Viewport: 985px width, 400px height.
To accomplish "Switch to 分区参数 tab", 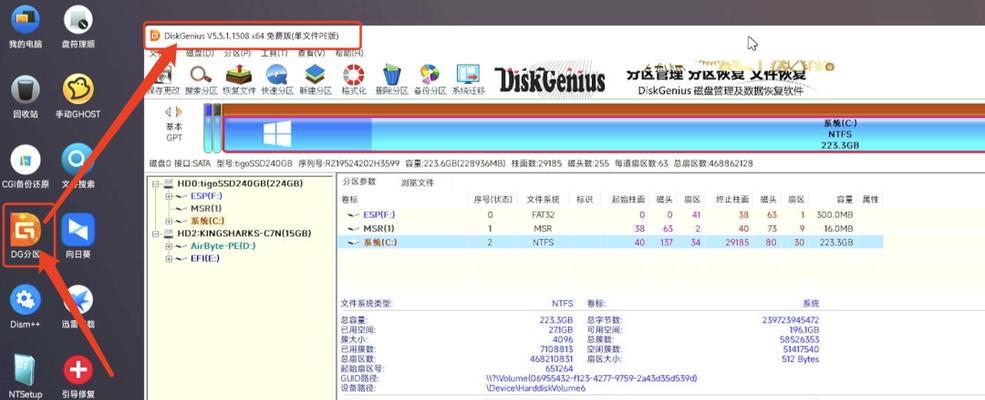I will (x=359, y=182).
